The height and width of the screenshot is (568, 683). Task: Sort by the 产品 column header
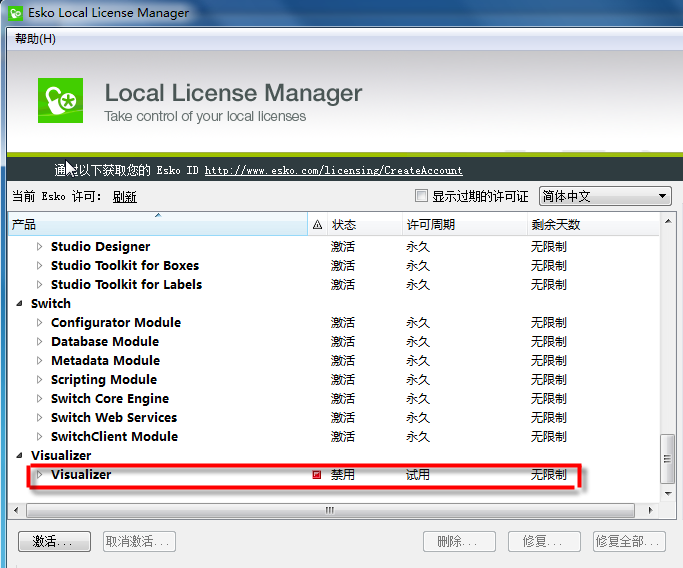150,225
